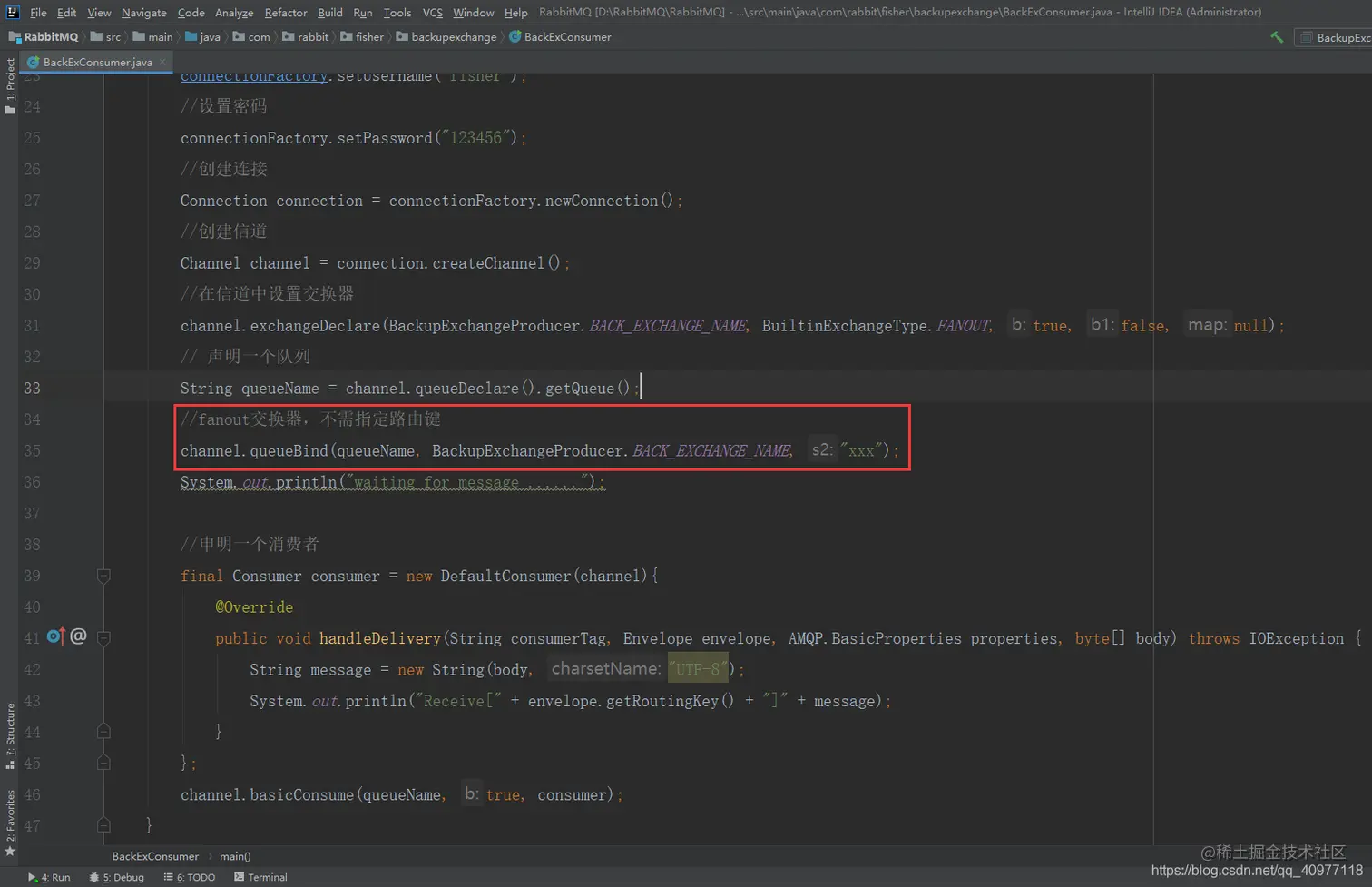The height and width of the screenshot is (887, 1372).
Task: Collapse handleDelivery method fold at line 41
Action: click(103, 638)
